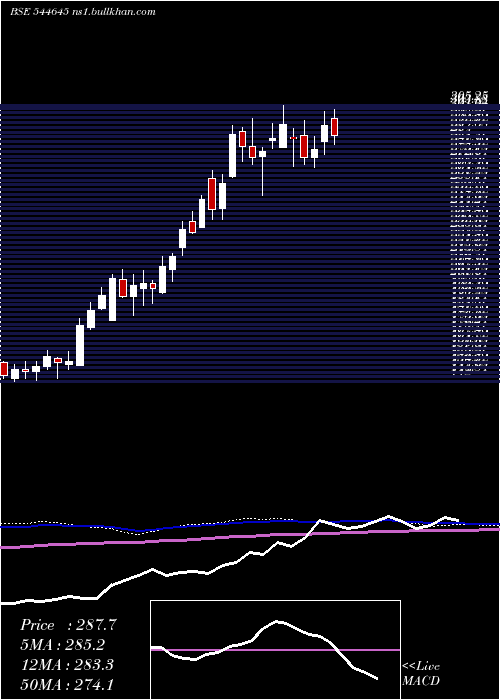Click the 'Price : 287.7' value
The height and width of the screenshot is (700, 500).
(68, 625)
